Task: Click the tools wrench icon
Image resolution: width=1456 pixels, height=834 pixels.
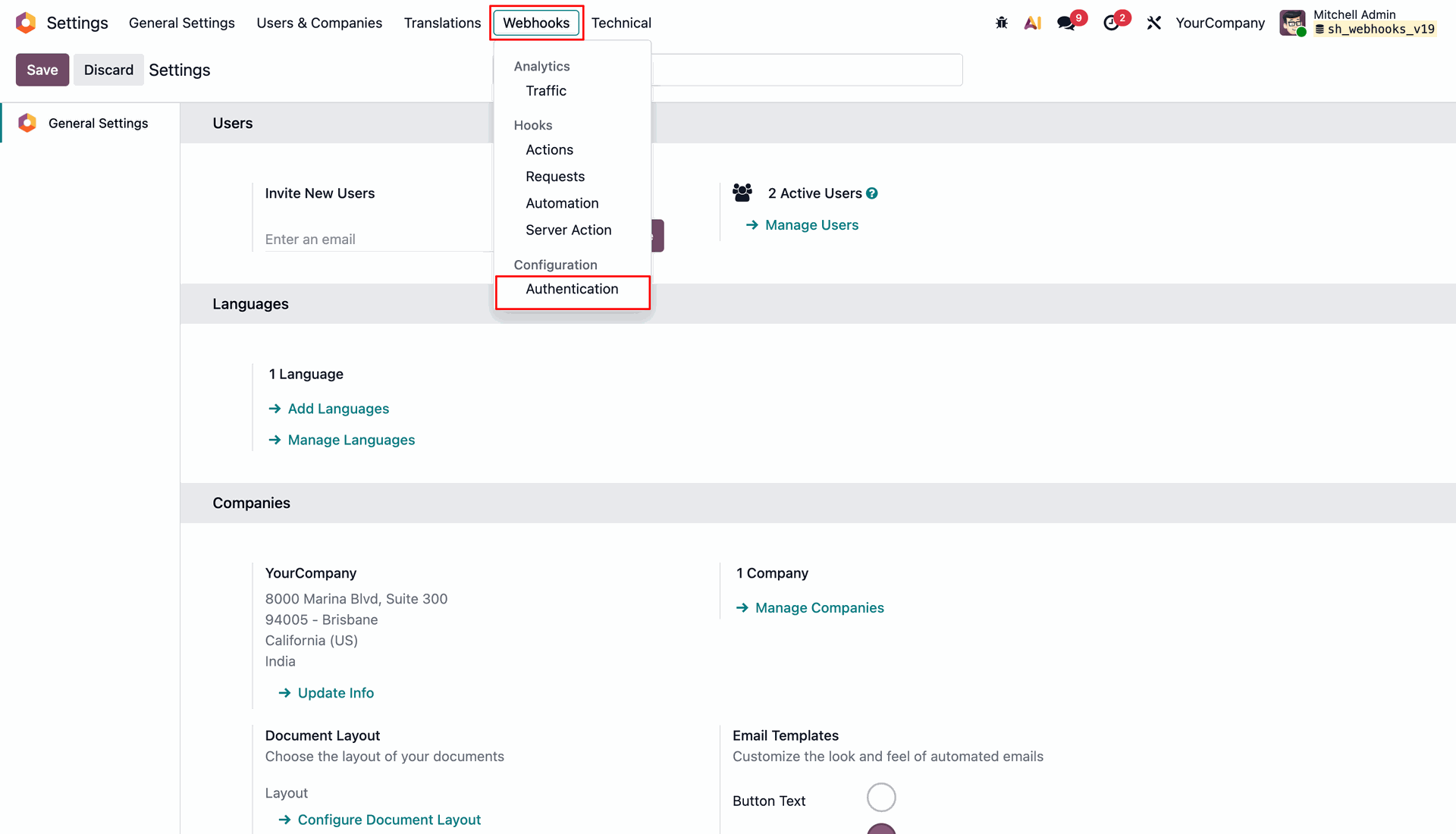Action: coord(1154,23)
